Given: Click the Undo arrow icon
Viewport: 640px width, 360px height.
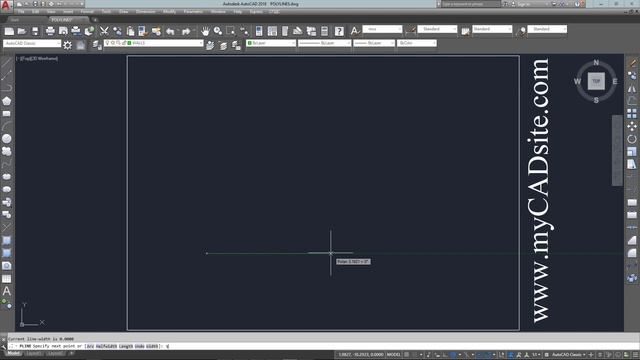Looking at the screenshot, I should click(x=170, y=31).
